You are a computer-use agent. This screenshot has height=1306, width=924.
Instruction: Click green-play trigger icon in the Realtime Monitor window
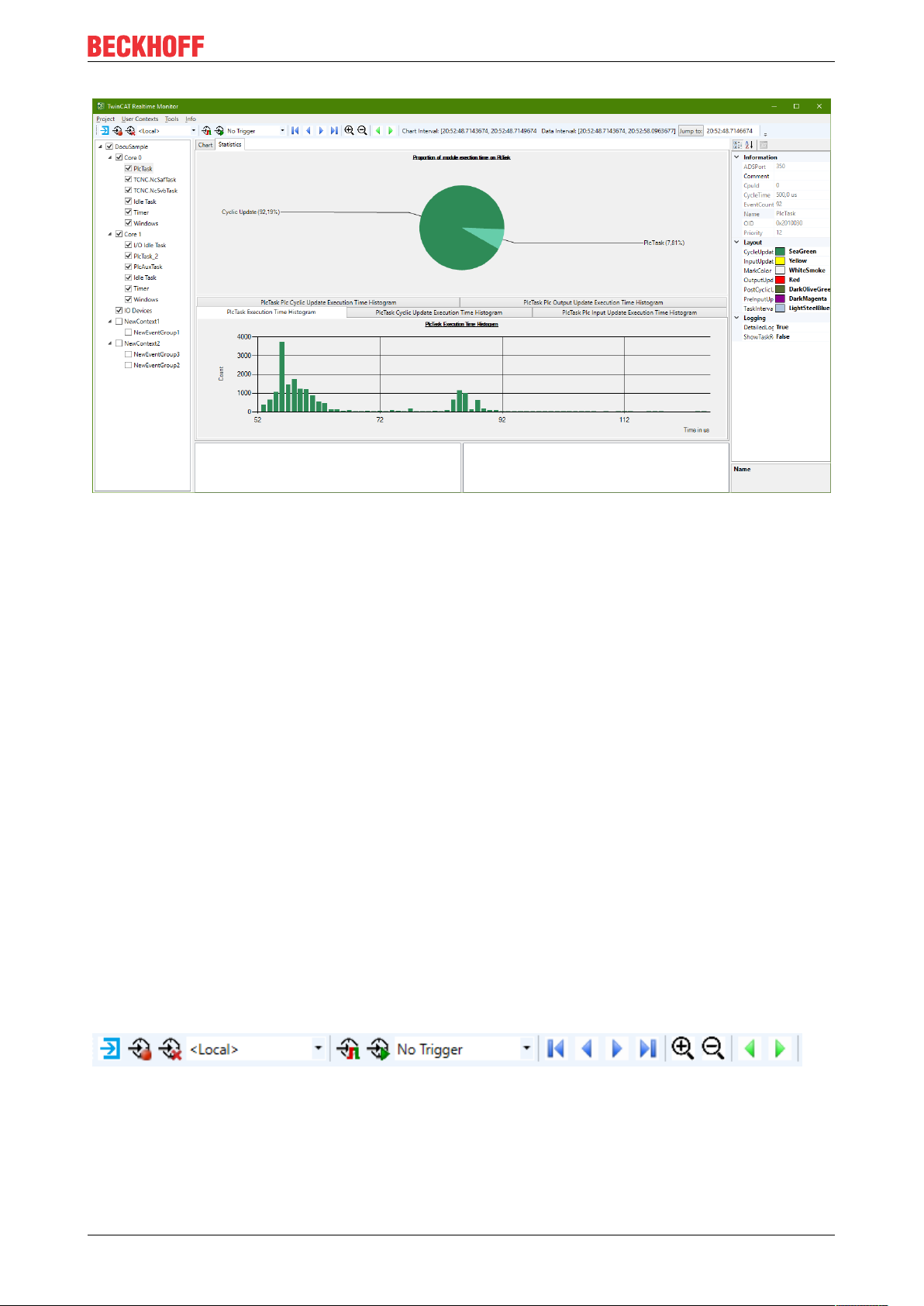click(x=219, y=131)
